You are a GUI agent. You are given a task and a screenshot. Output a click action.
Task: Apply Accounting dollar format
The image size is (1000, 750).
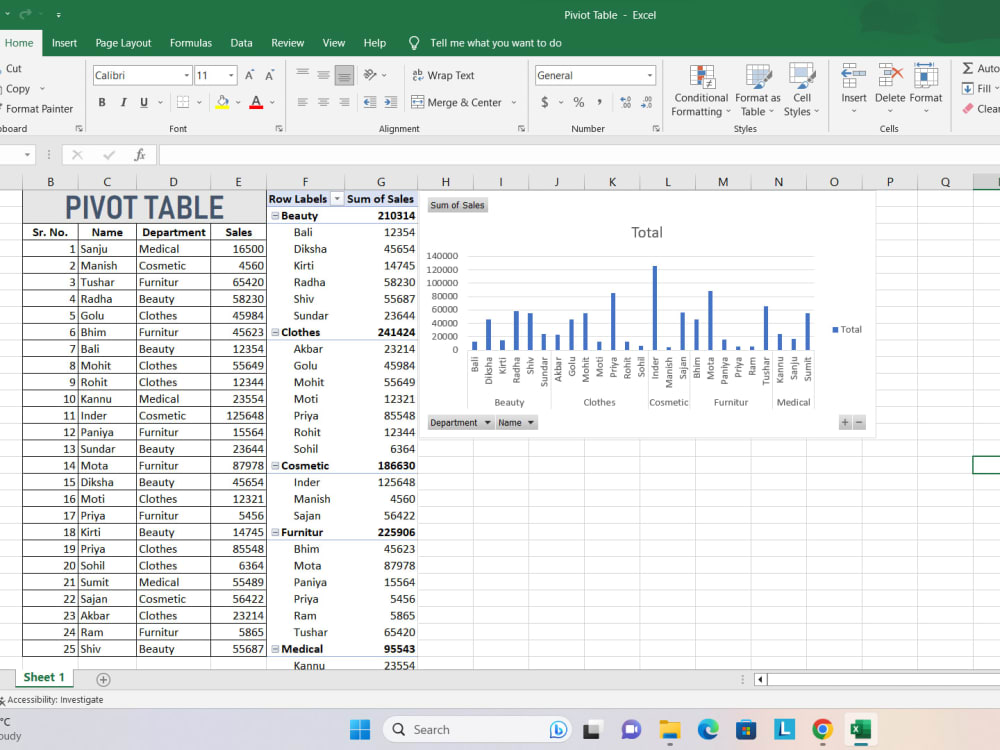545,102
